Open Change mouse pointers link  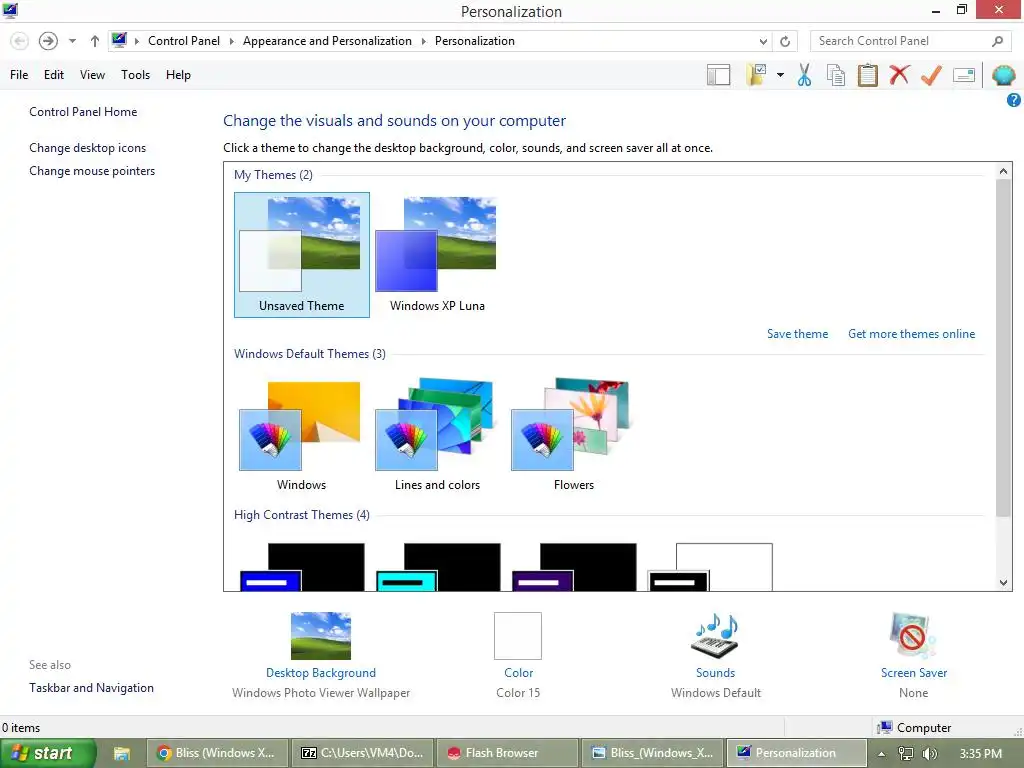point(92,170)
